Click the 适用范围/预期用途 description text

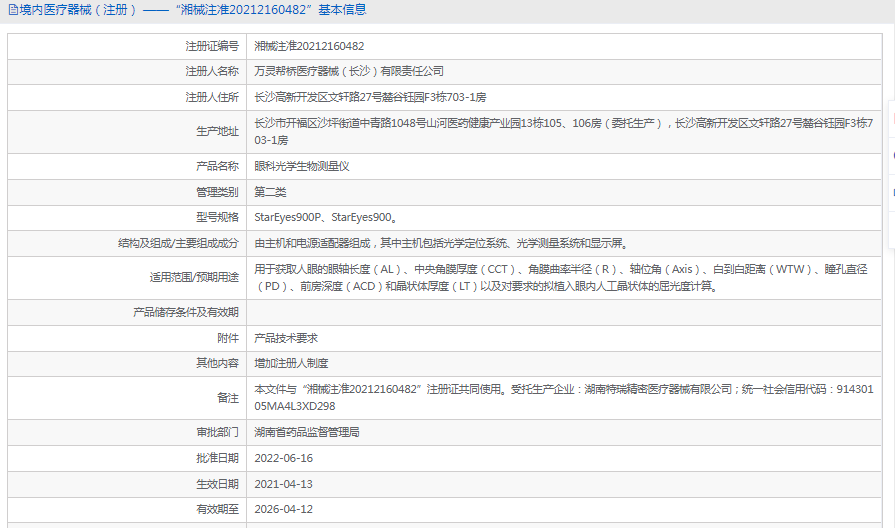click(x=560, y=277)
